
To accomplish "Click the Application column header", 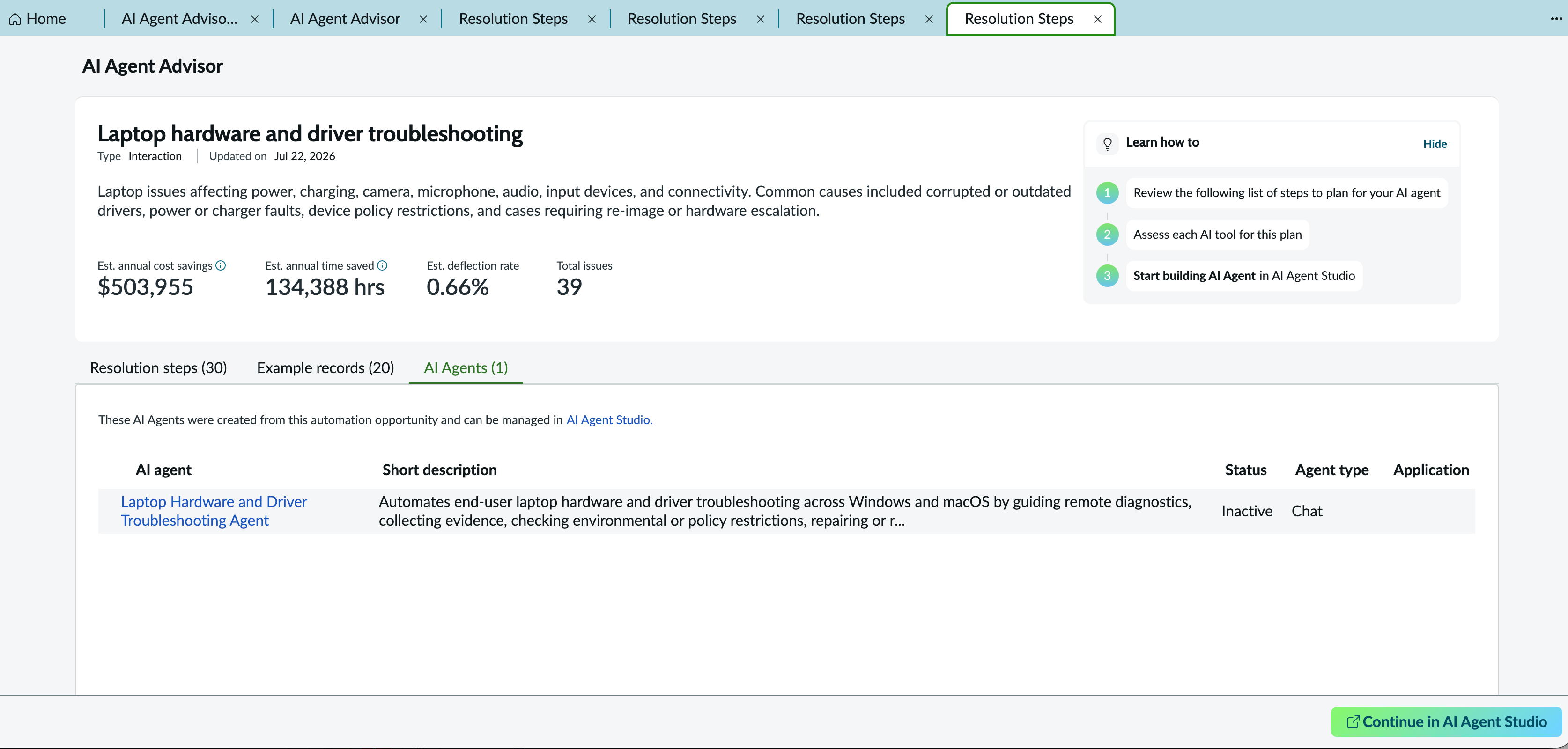I will [x=1431, y=470].
